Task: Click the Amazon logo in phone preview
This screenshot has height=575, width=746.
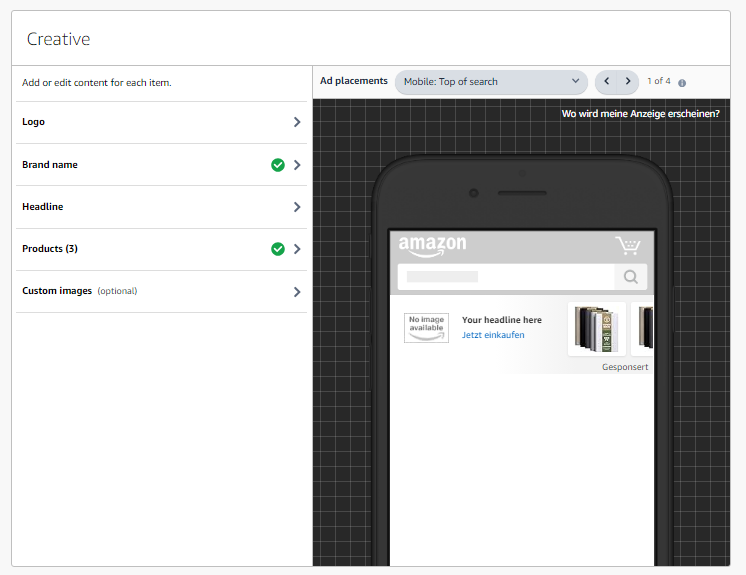Action: click(x=432, y=245)
